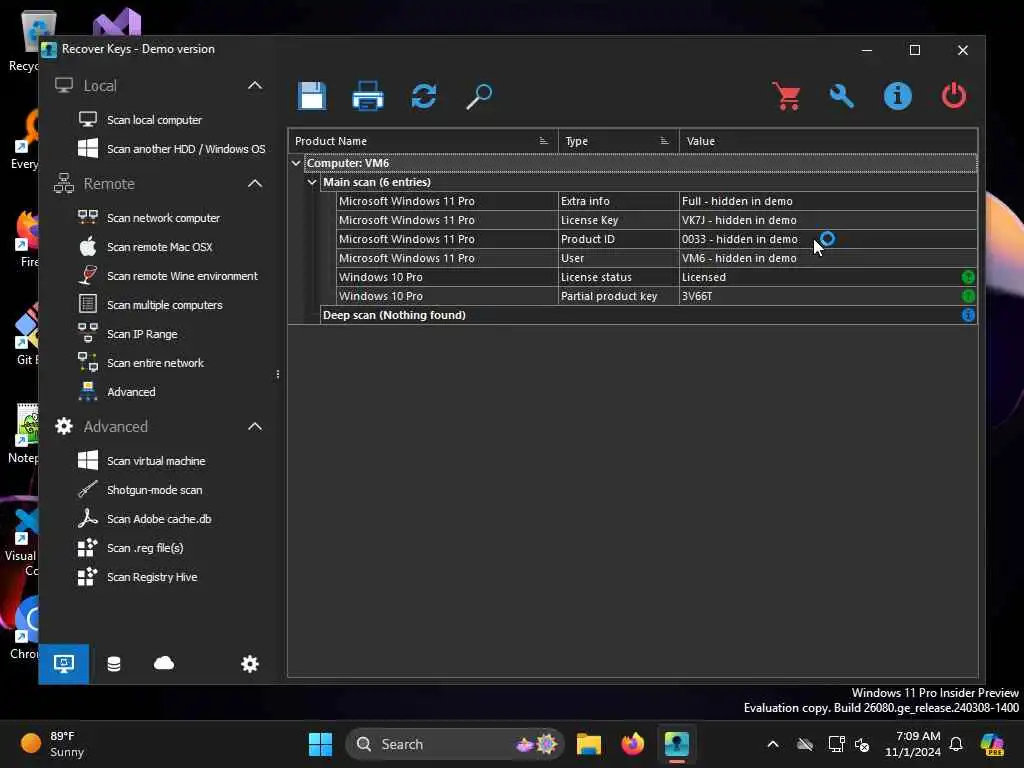Viewport: 1024px width, 768px height.
Task: Collapse the Computer: VM6 tree node
Action: 296,163
